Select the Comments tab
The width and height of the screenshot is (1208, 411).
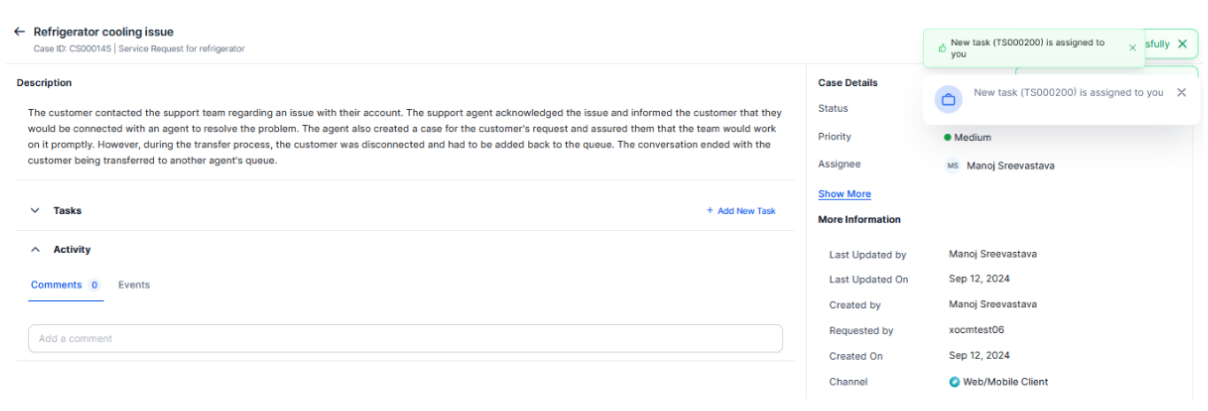56,285
